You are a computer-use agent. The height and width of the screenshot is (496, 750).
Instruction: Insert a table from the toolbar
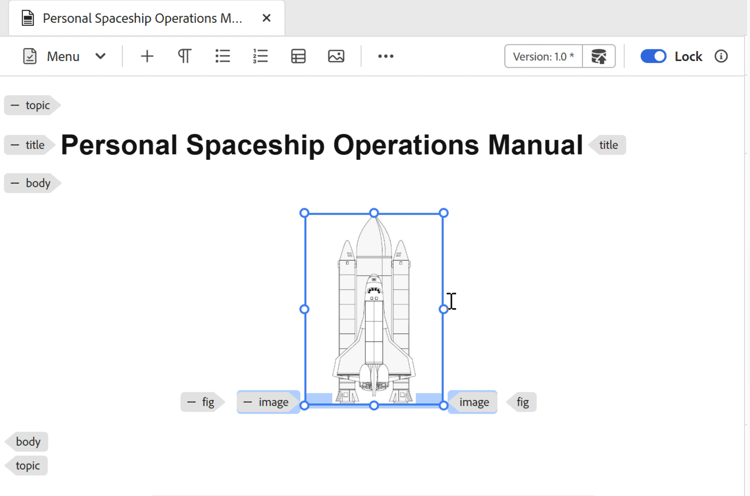(298, 56)
